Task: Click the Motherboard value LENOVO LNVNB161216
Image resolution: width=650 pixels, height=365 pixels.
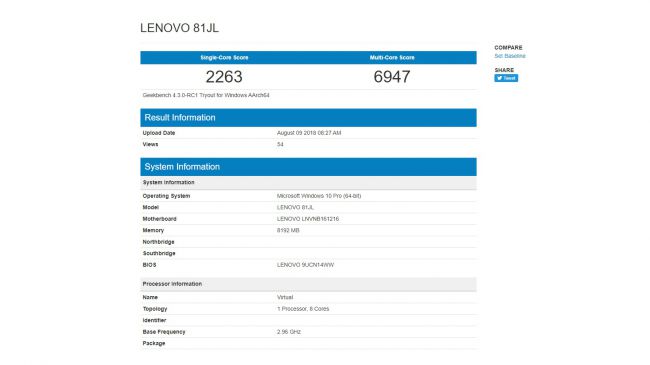Action: coord(308,219)
